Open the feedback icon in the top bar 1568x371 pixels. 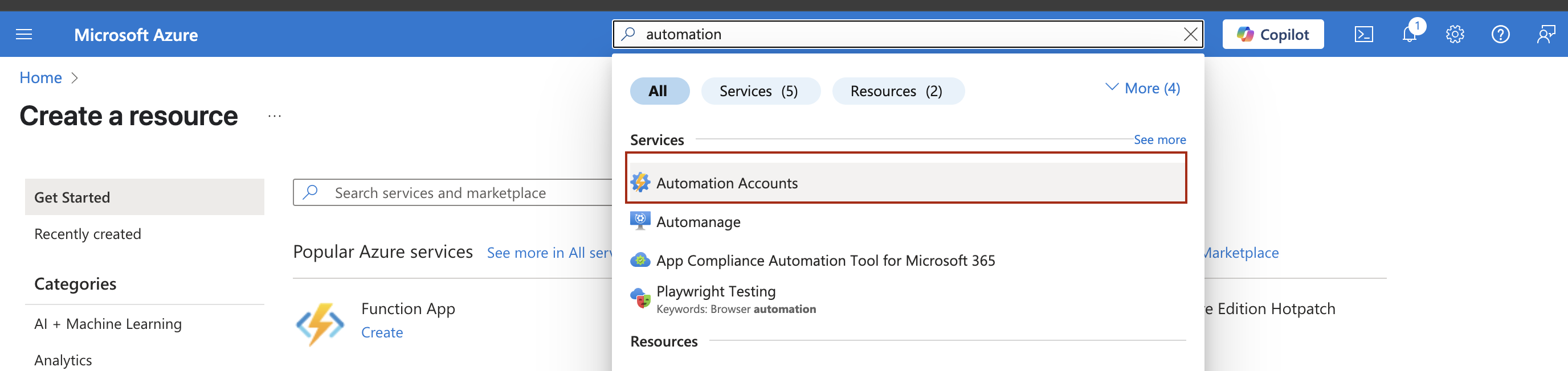pos(1546,35)
